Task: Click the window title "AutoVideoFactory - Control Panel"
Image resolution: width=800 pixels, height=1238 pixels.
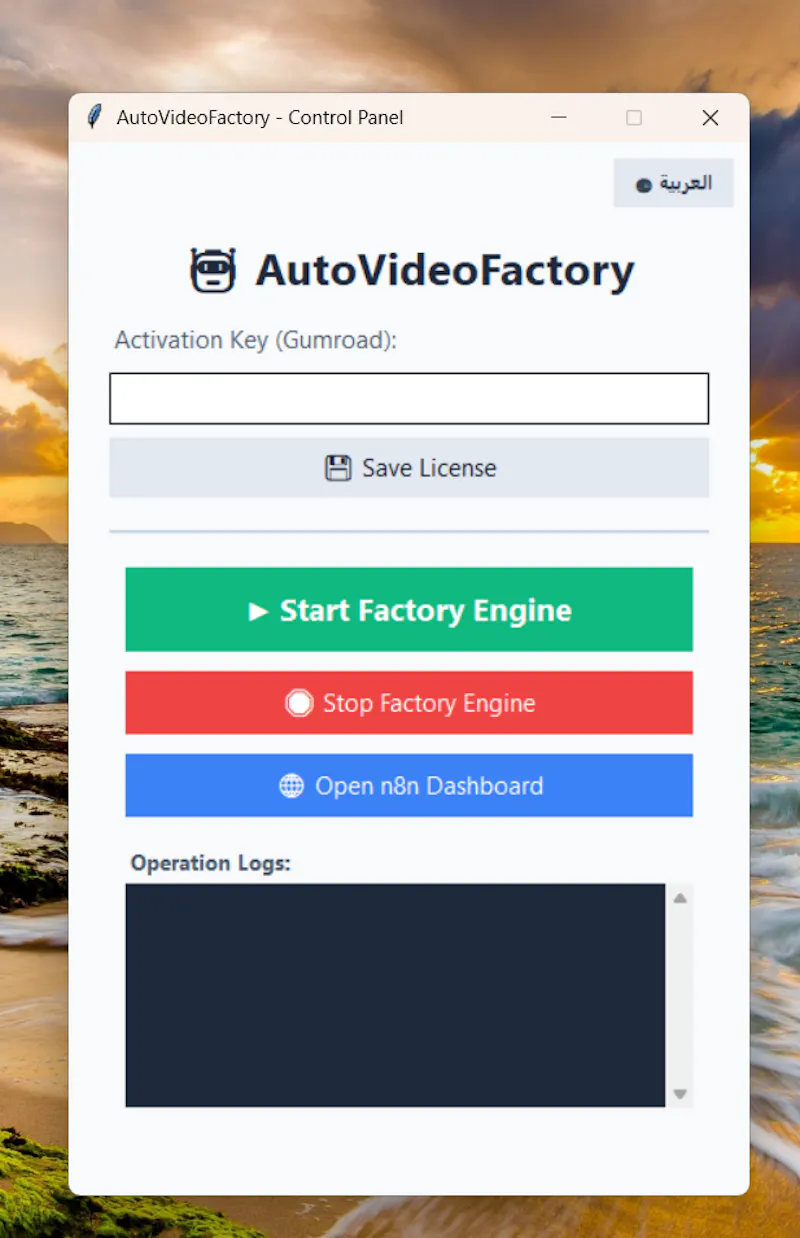Action: click(x=260, y=117)
